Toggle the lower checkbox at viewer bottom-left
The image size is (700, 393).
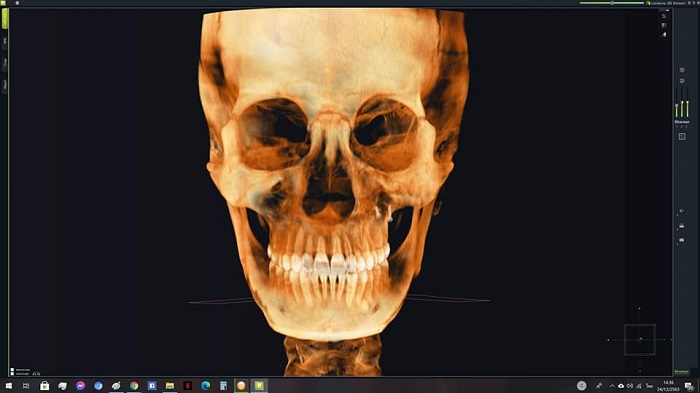pos(12,374)
